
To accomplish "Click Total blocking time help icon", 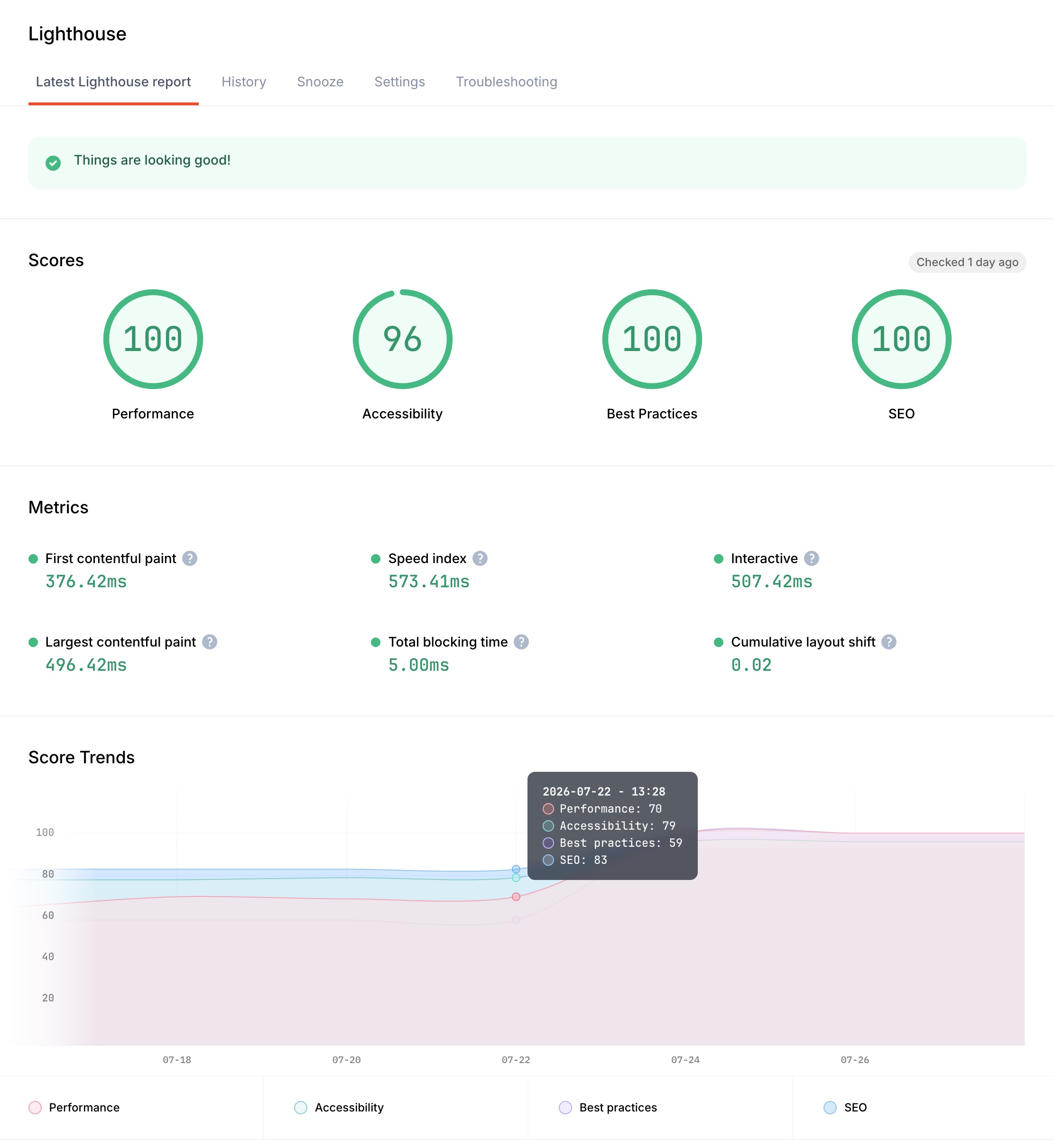I will pos(521,642).
